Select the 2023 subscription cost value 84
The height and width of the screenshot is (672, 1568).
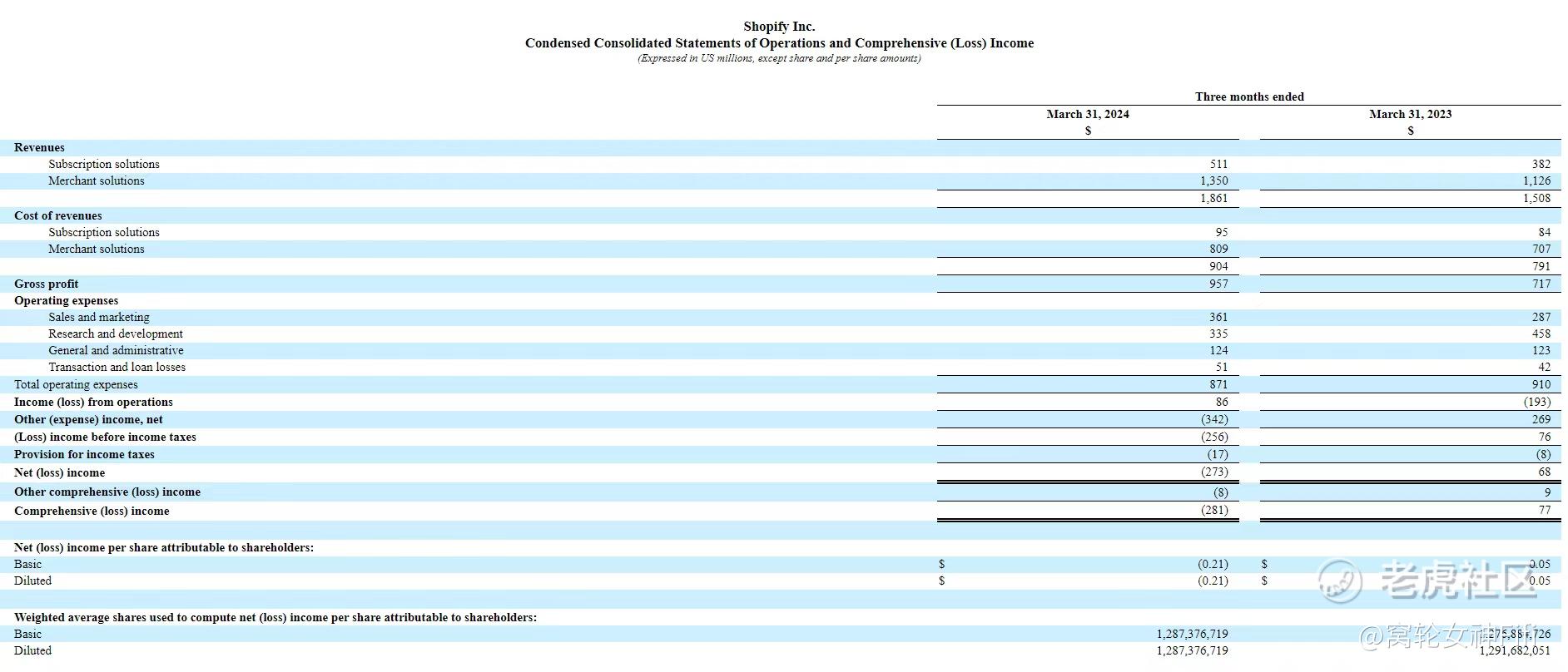[1545, 232]
